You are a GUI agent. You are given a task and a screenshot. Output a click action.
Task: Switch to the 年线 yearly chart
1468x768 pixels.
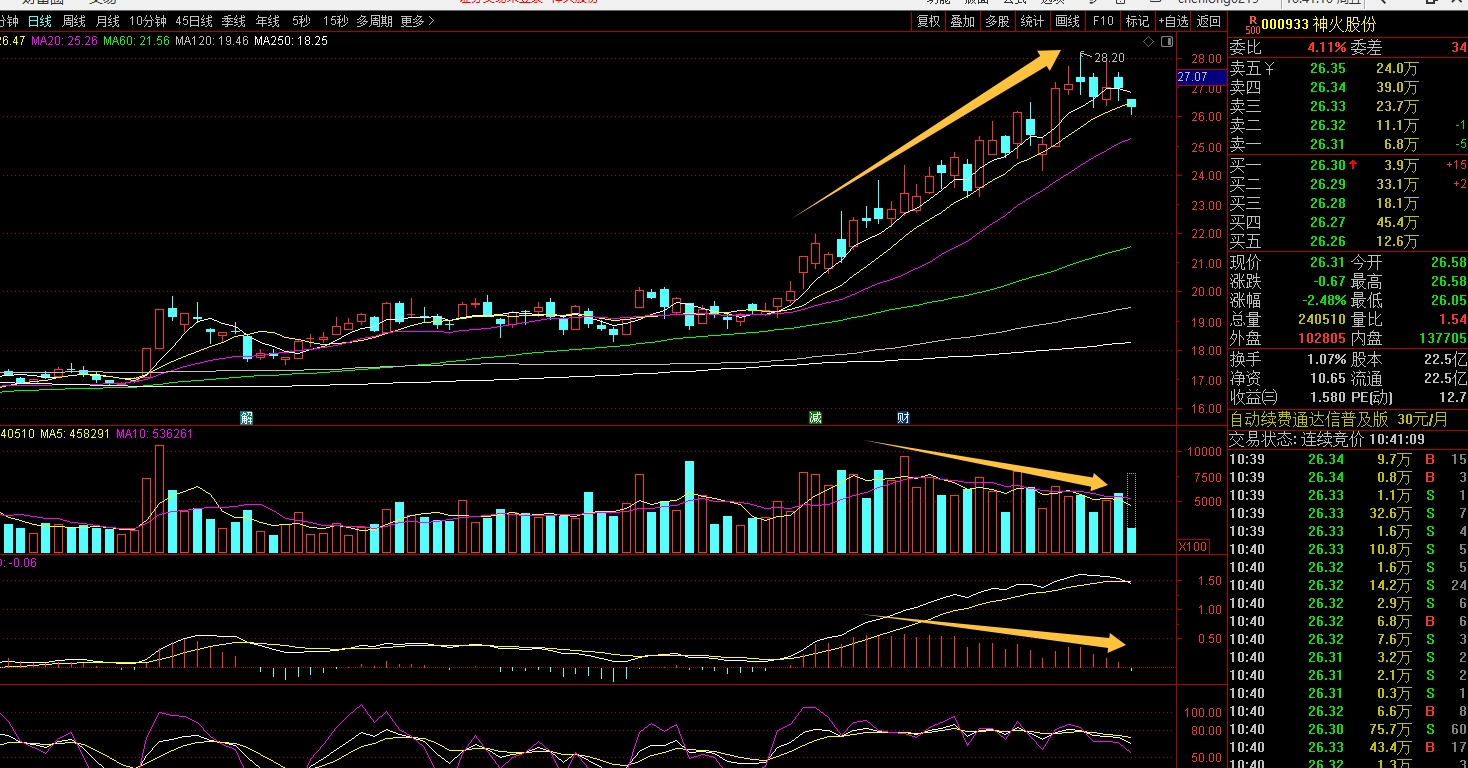coord(267,21)
